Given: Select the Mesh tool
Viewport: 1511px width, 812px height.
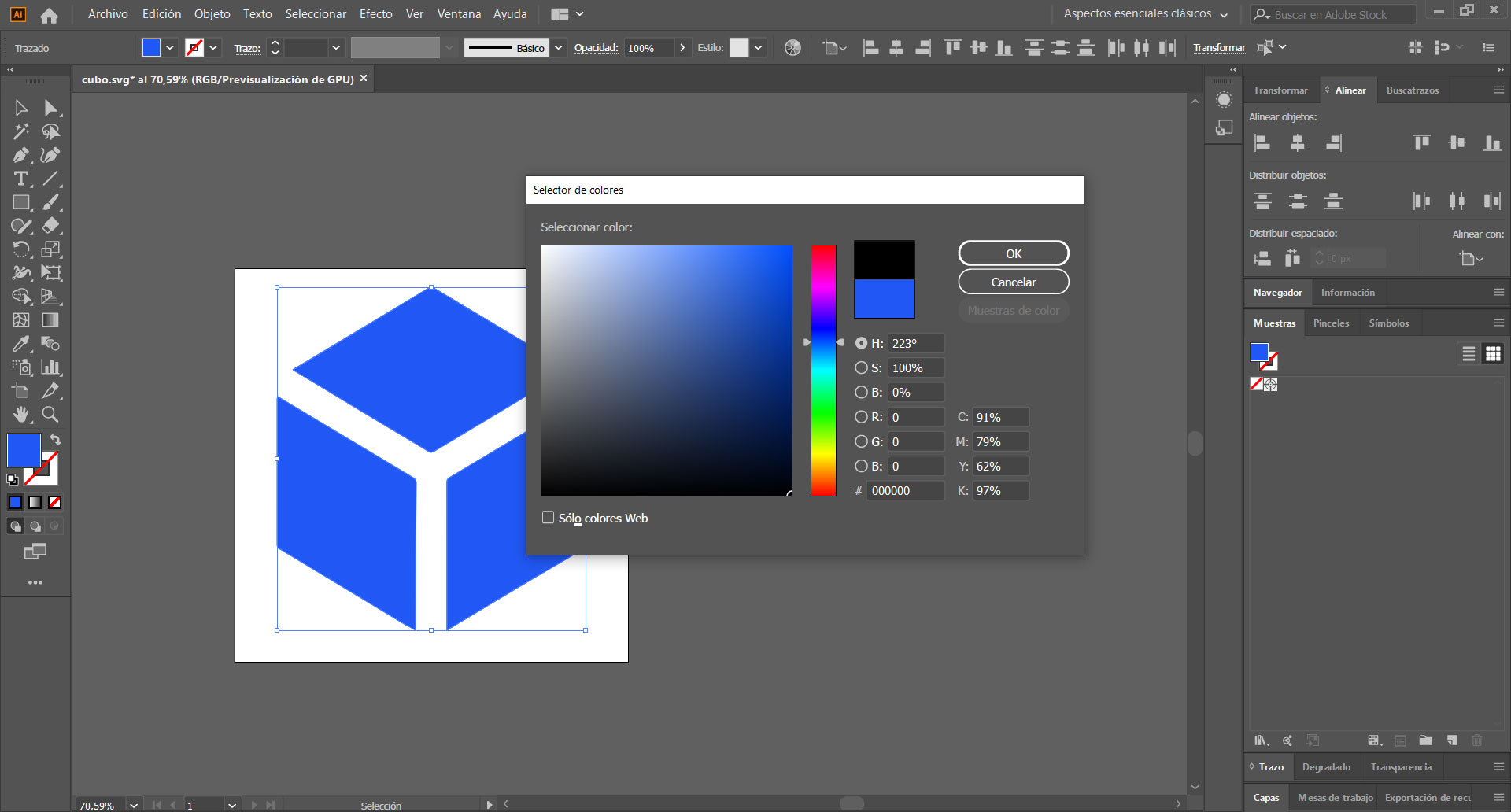Looking at the screenshot, I should (21, 320).
